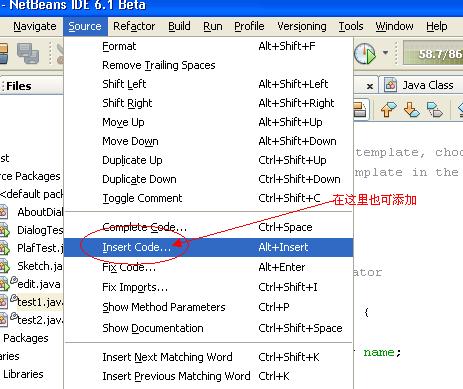The width and height of the screenshot is (463, 389).
Task: Select Fix Imports... menu entry
Action: click(208, 287)
